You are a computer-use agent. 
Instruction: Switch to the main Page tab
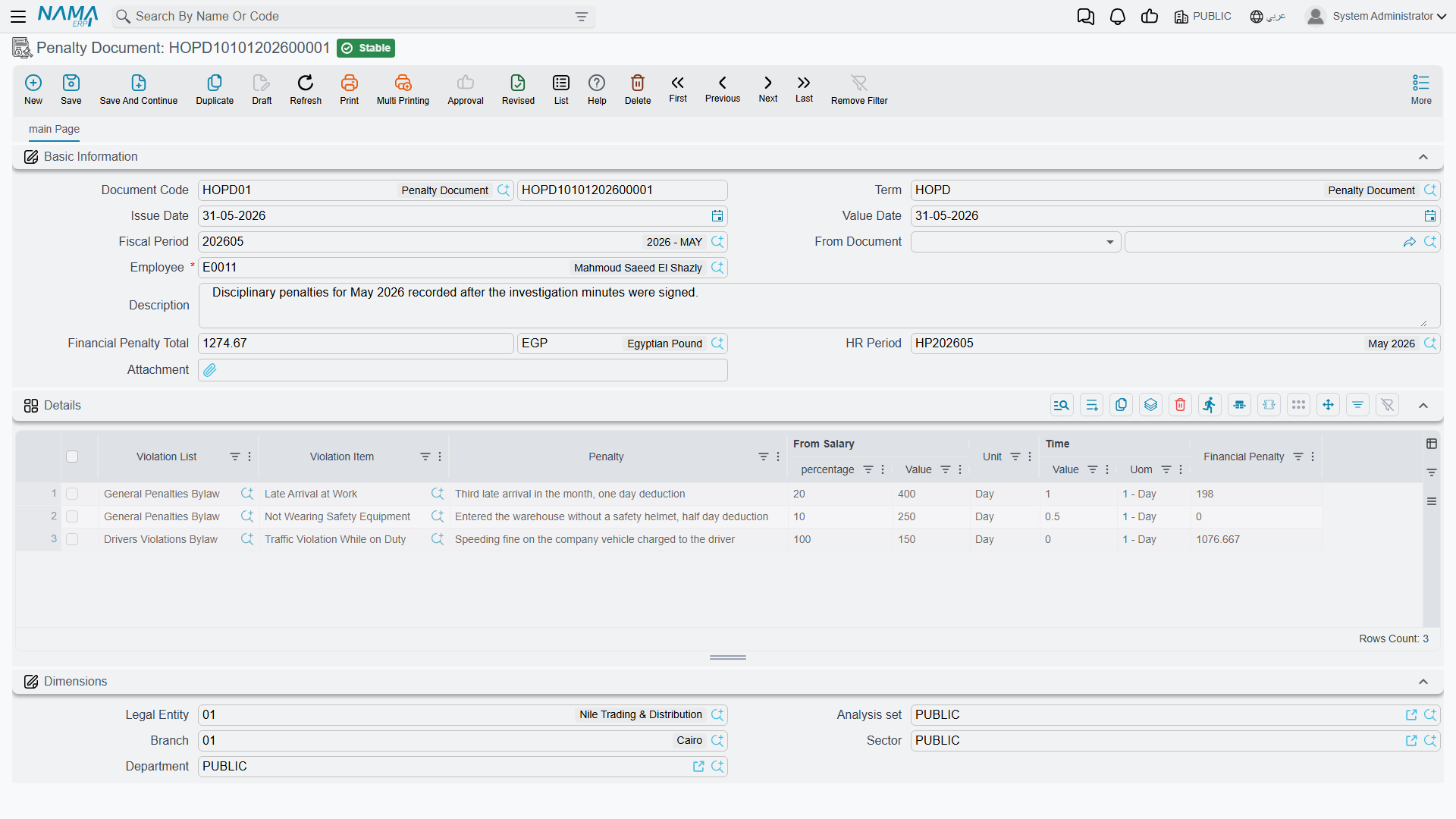54,129
